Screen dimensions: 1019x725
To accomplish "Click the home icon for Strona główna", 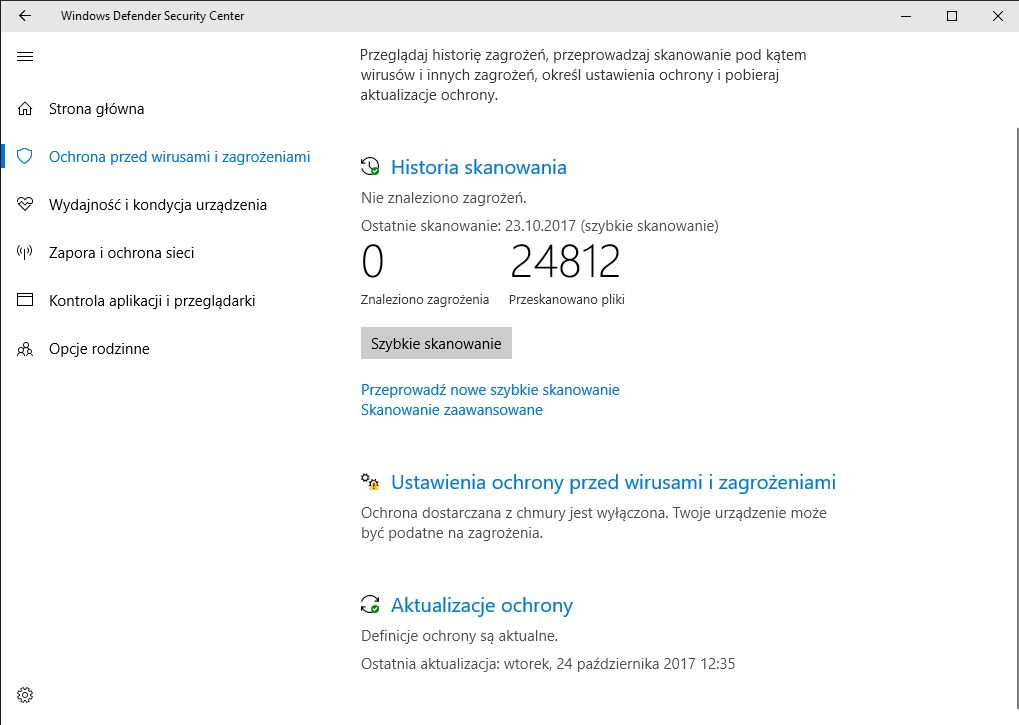I will pos(25,108).
